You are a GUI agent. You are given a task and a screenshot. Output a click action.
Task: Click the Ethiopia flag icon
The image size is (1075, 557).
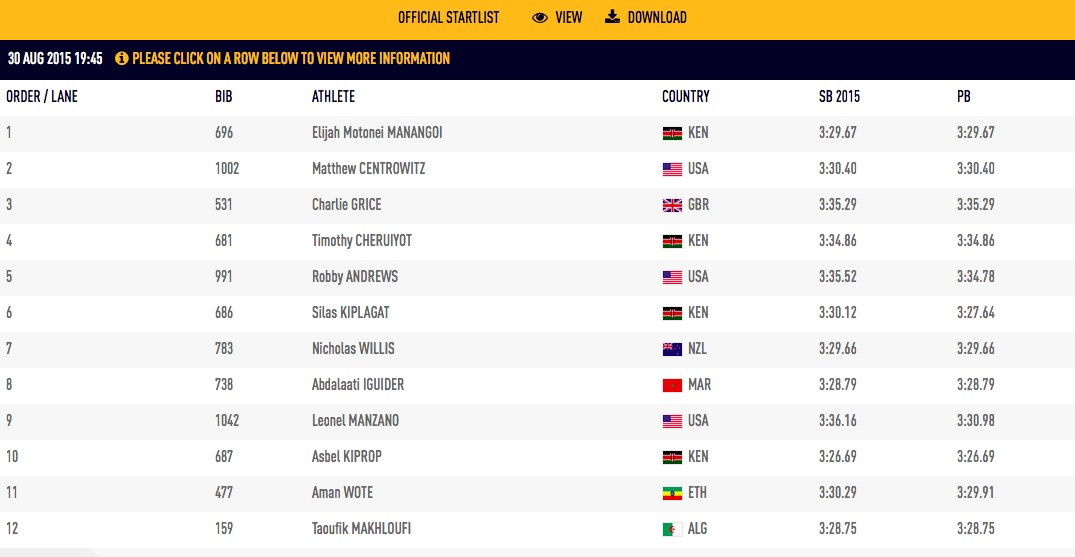pyautogui.click(x=672, y=493)
